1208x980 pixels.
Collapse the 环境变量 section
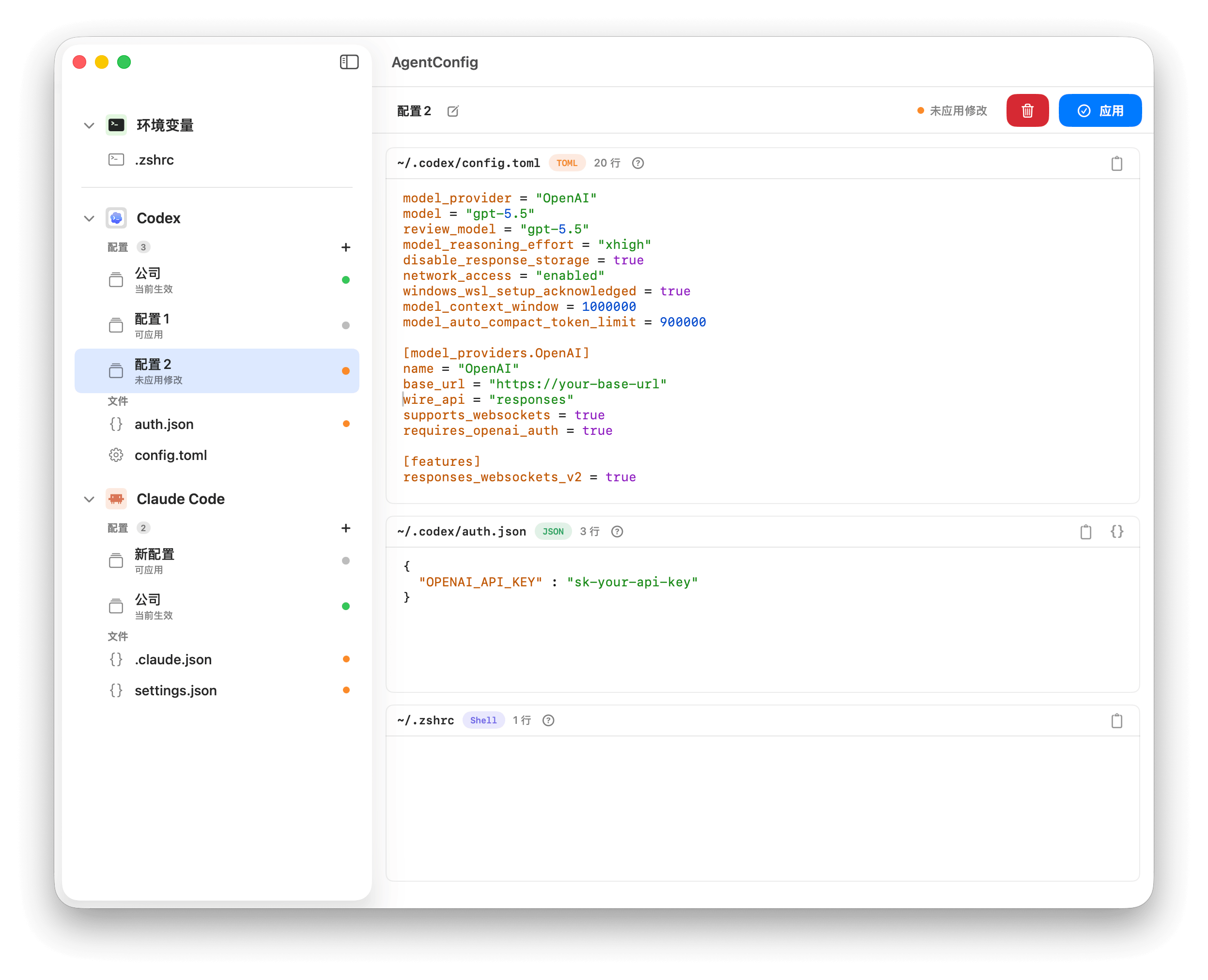tap(89, 125)
